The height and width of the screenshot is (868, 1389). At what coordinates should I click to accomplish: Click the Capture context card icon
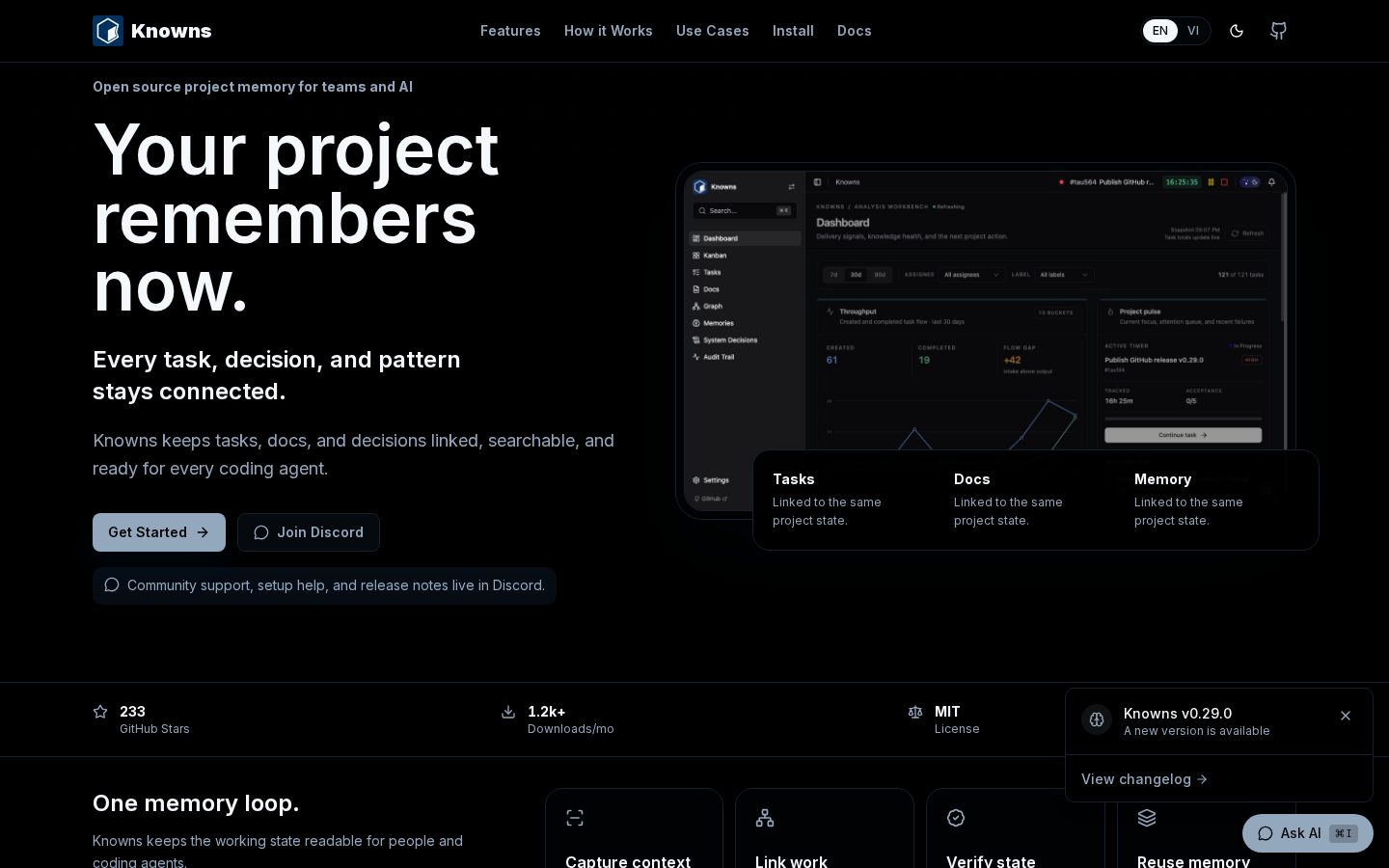(575, 818)
